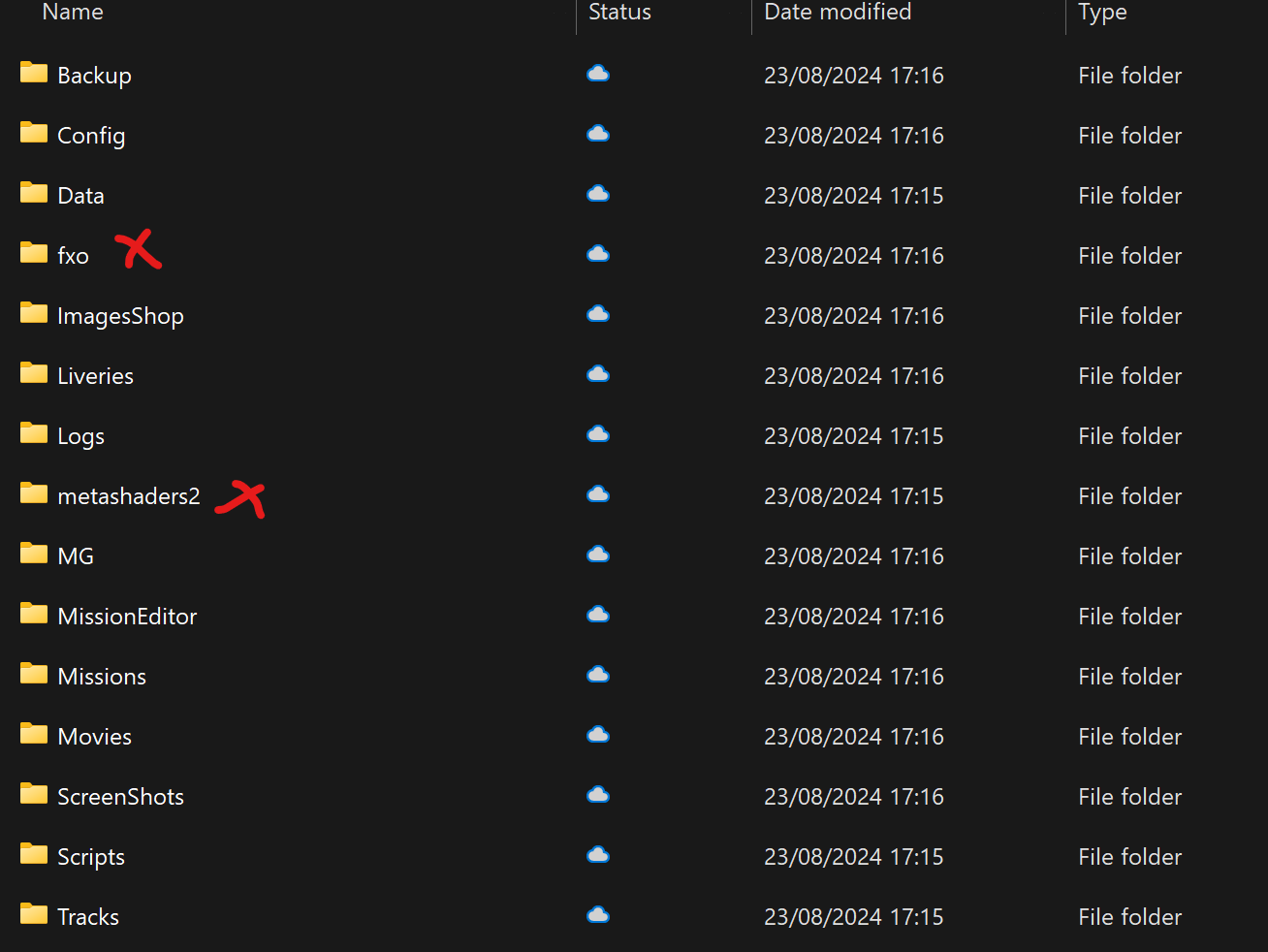The image size is (1268, 952).
Task: Sort by the Name column header
Action: [x=73, y=12]
